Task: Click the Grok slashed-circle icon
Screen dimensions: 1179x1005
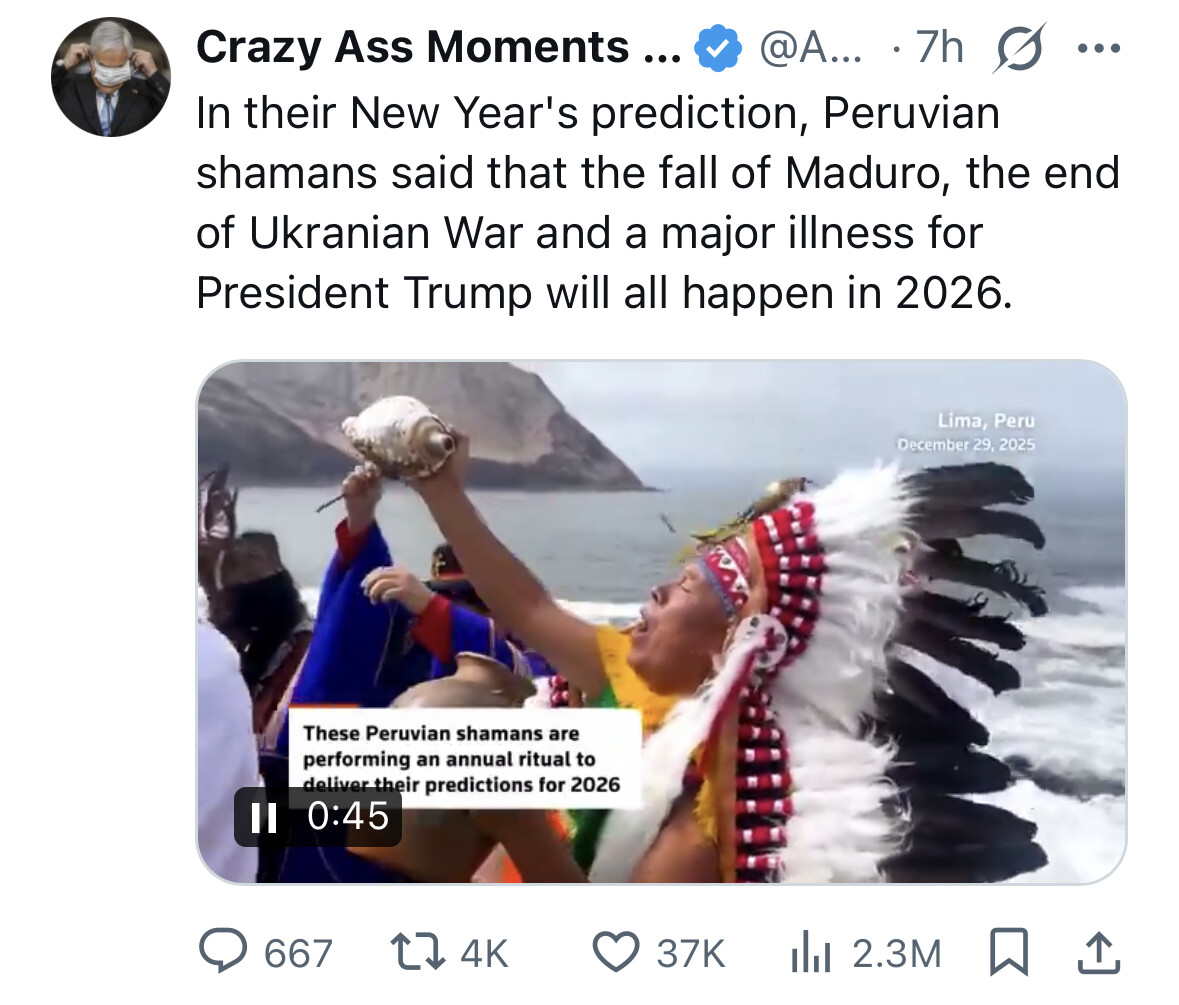Action: point(1018,47)
